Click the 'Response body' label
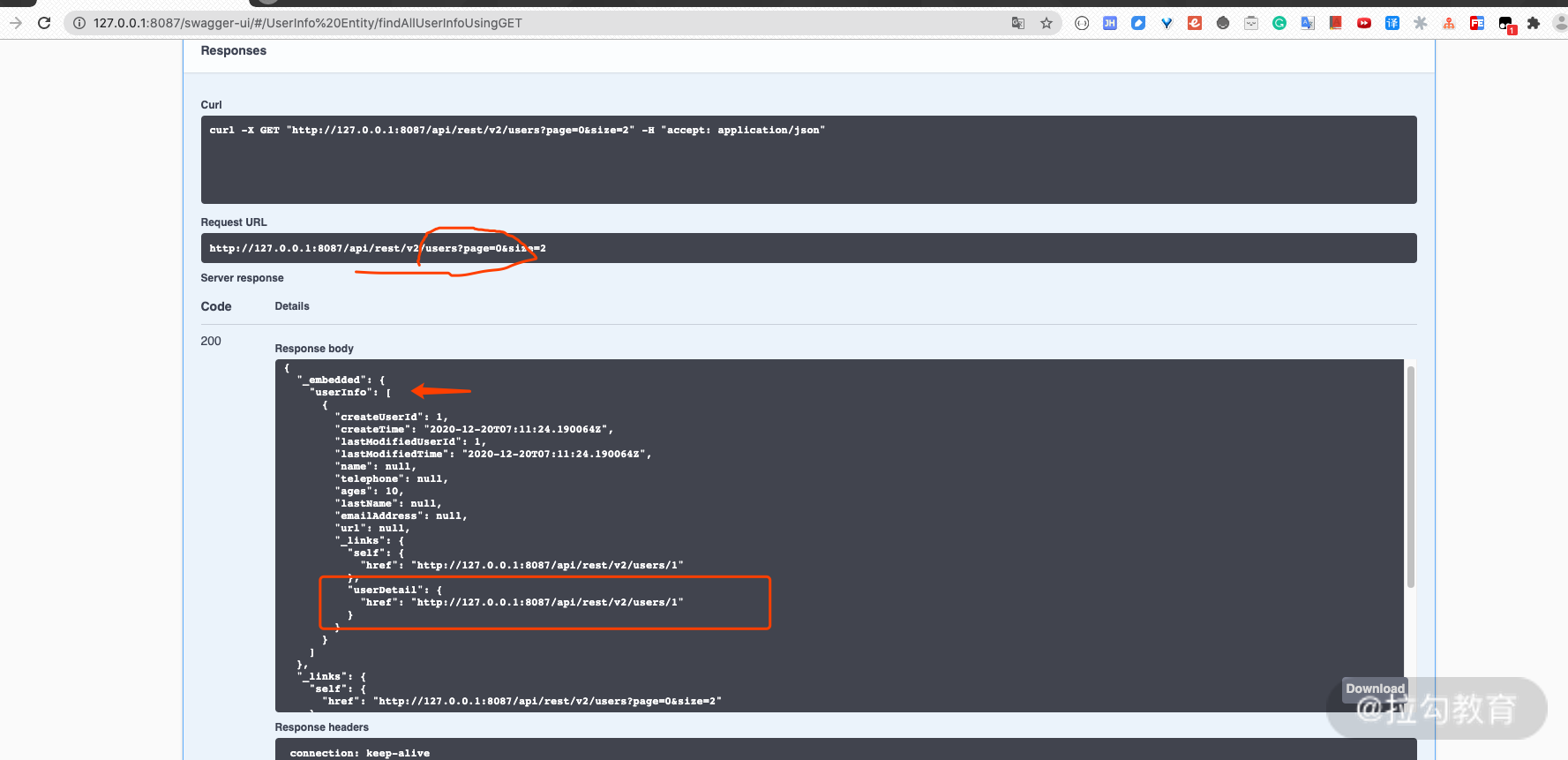This screenshot has width=1568, height=760. pyautogui.click(x=314, y=349)
